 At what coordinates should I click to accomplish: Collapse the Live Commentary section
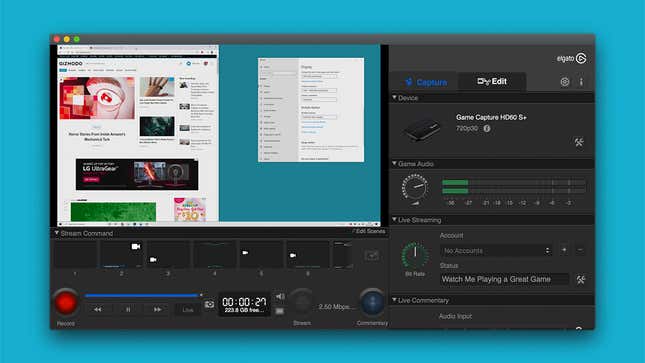(394, 300)
